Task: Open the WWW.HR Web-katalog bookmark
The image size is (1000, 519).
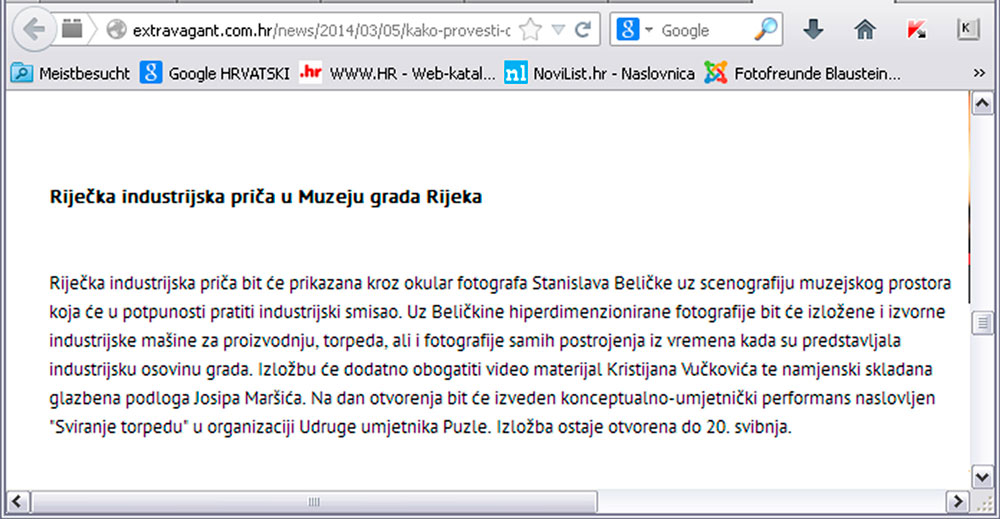Action: (x=398, y=73)
